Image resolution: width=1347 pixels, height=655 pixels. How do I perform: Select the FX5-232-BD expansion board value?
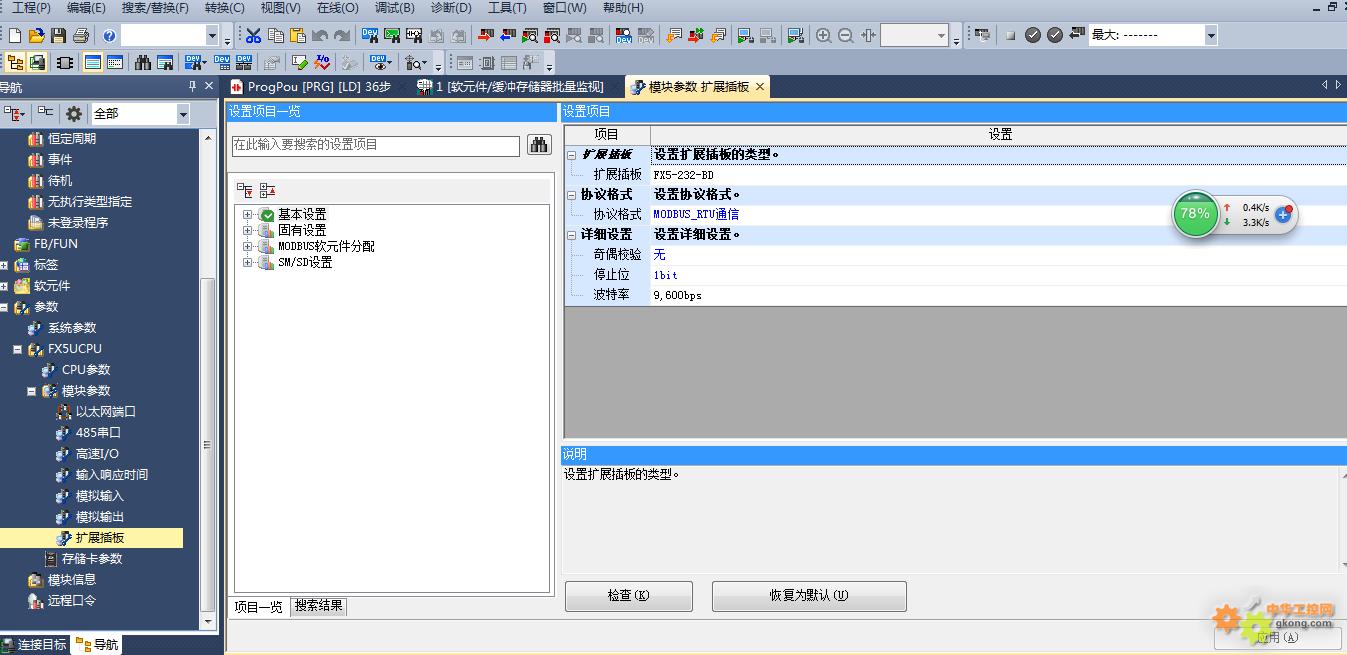tap(683, 175)
